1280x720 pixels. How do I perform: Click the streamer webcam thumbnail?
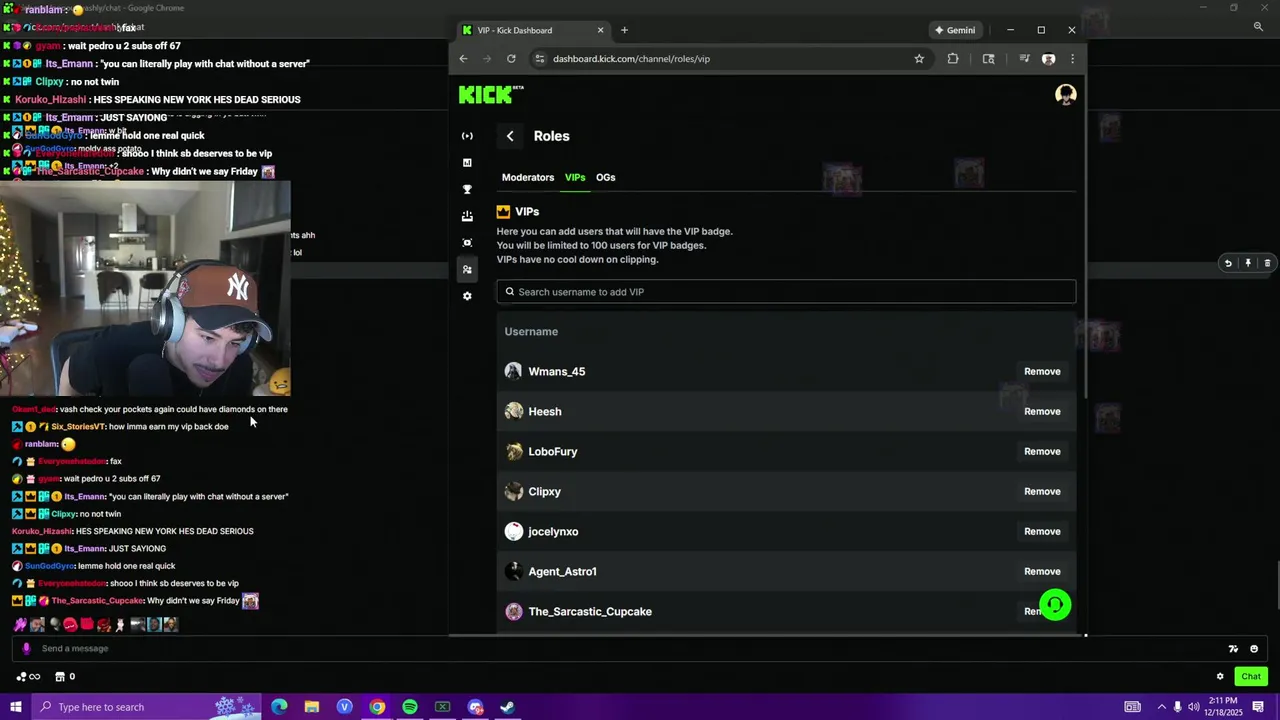[145, 288]
